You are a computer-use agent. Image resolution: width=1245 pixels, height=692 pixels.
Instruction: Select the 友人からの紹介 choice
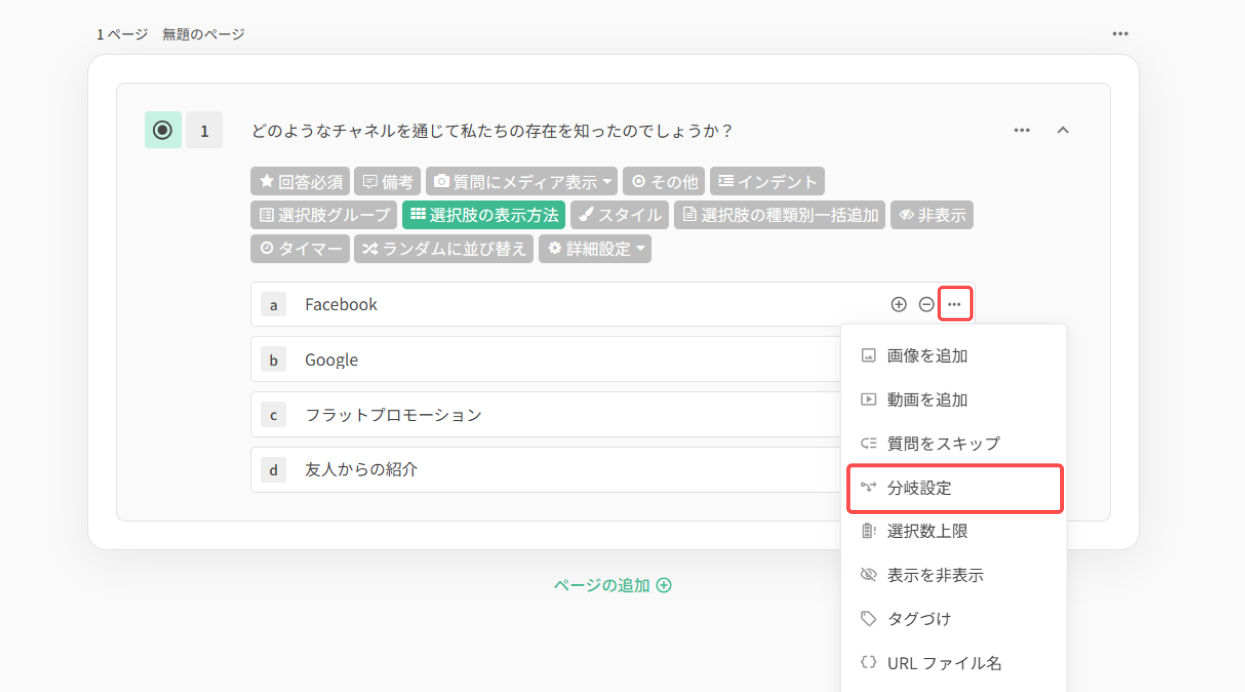pyautogui.click(x=361, y=469)
